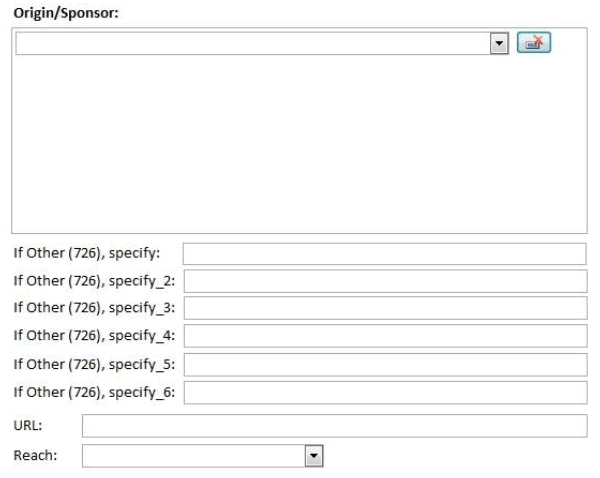Click the 'URL:' label text

point(28,426)
